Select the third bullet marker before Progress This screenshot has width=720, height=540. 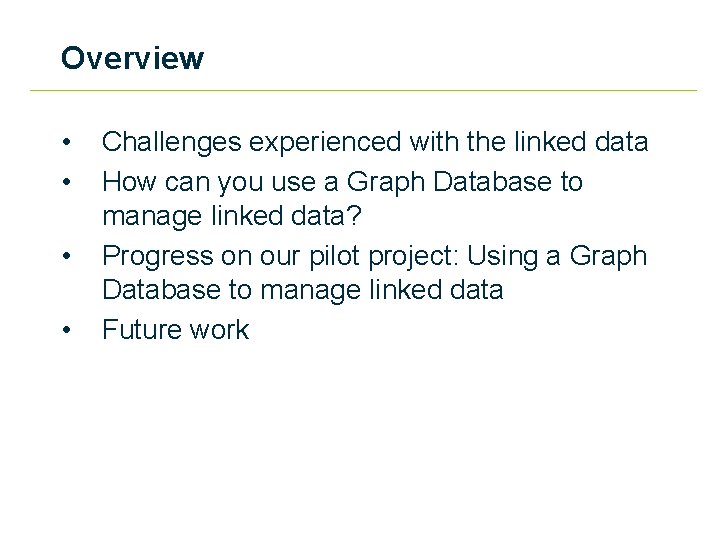coord(67,256)
